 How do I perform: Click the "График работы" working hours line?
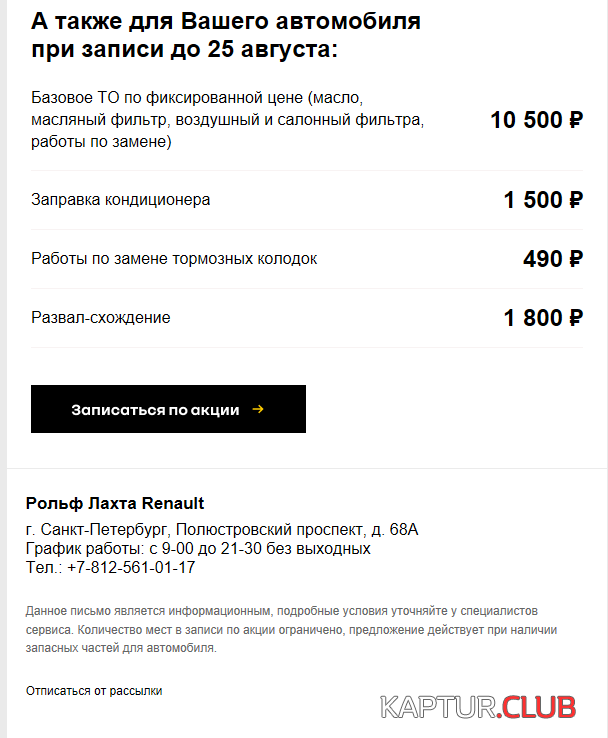(x=198, y=548)
